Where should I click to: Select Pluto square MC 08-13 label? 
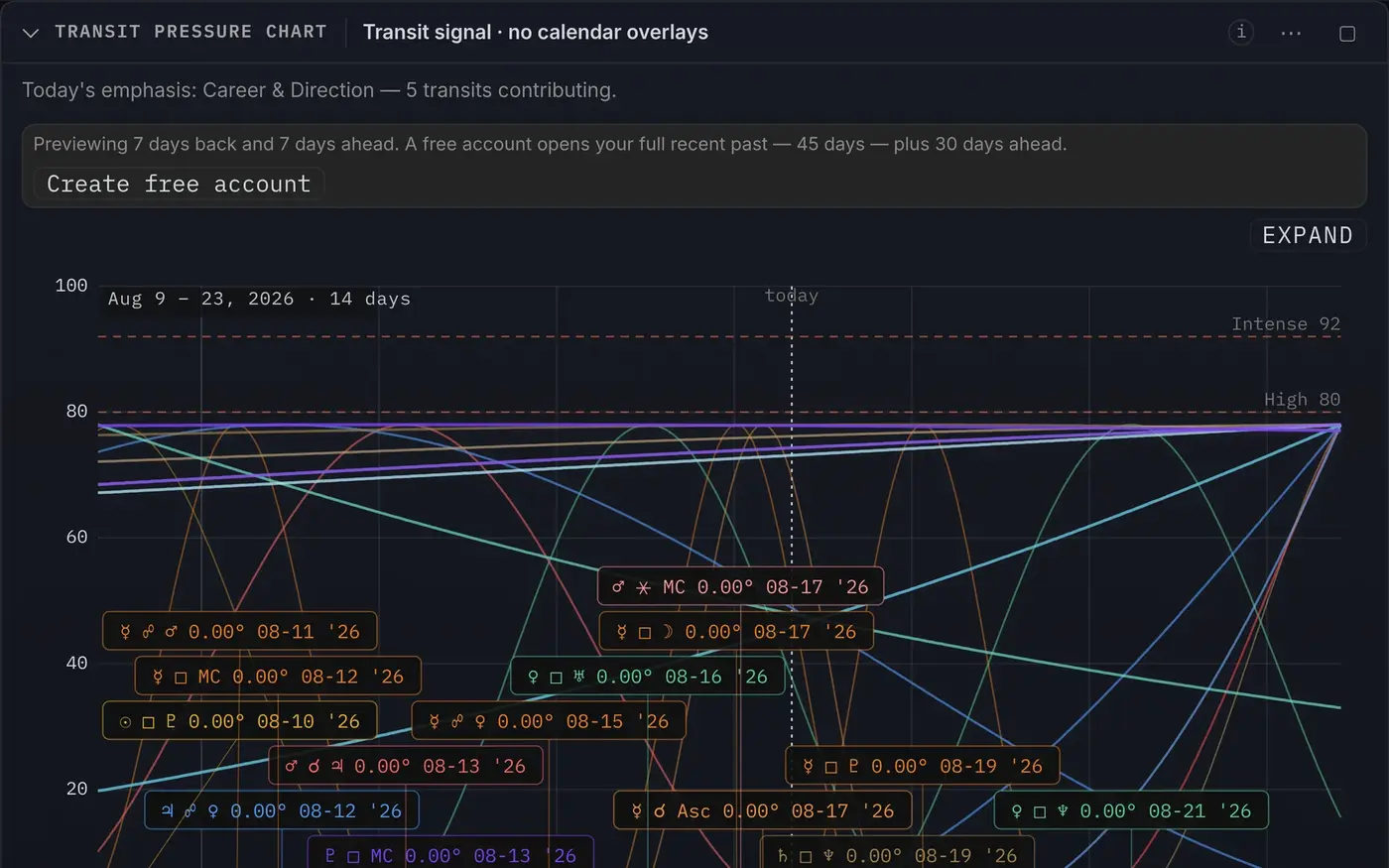click(450, 853)
